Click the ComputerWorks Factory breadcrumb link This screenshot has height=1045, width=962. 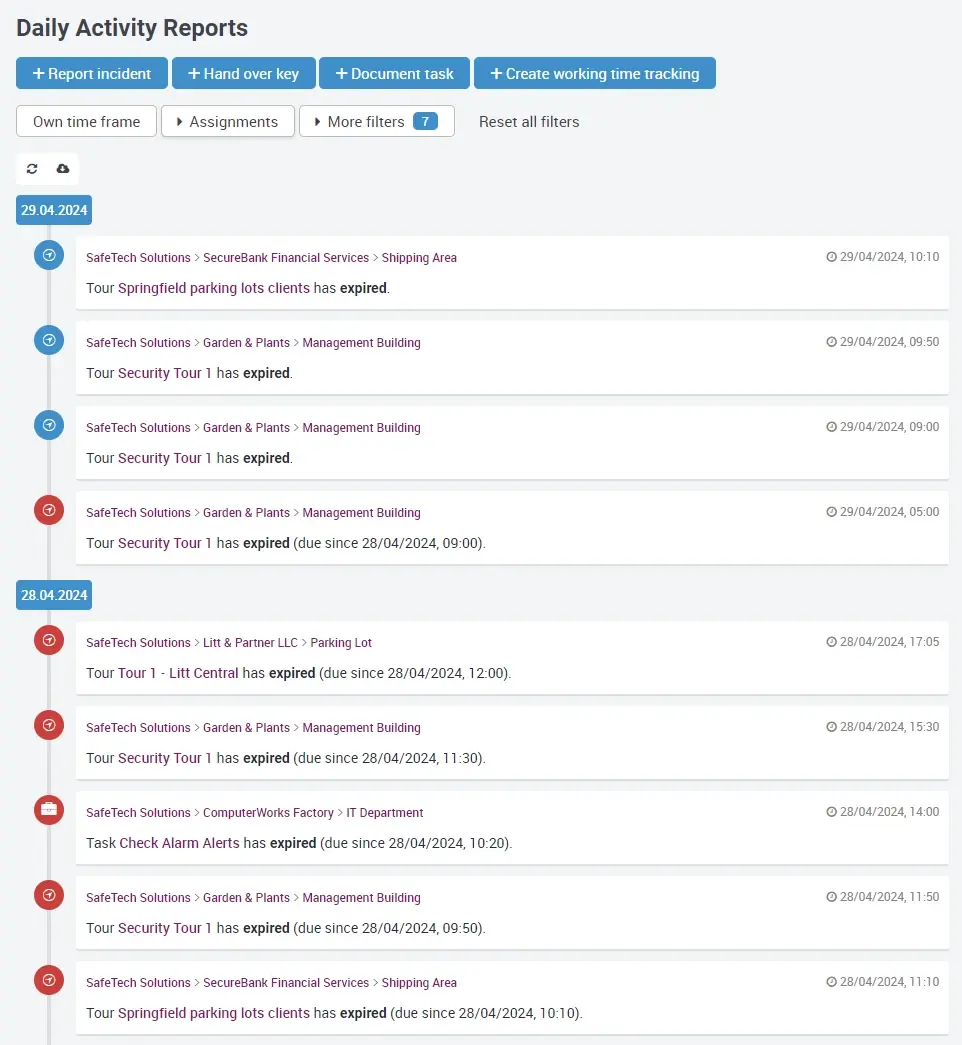(268, 813)
